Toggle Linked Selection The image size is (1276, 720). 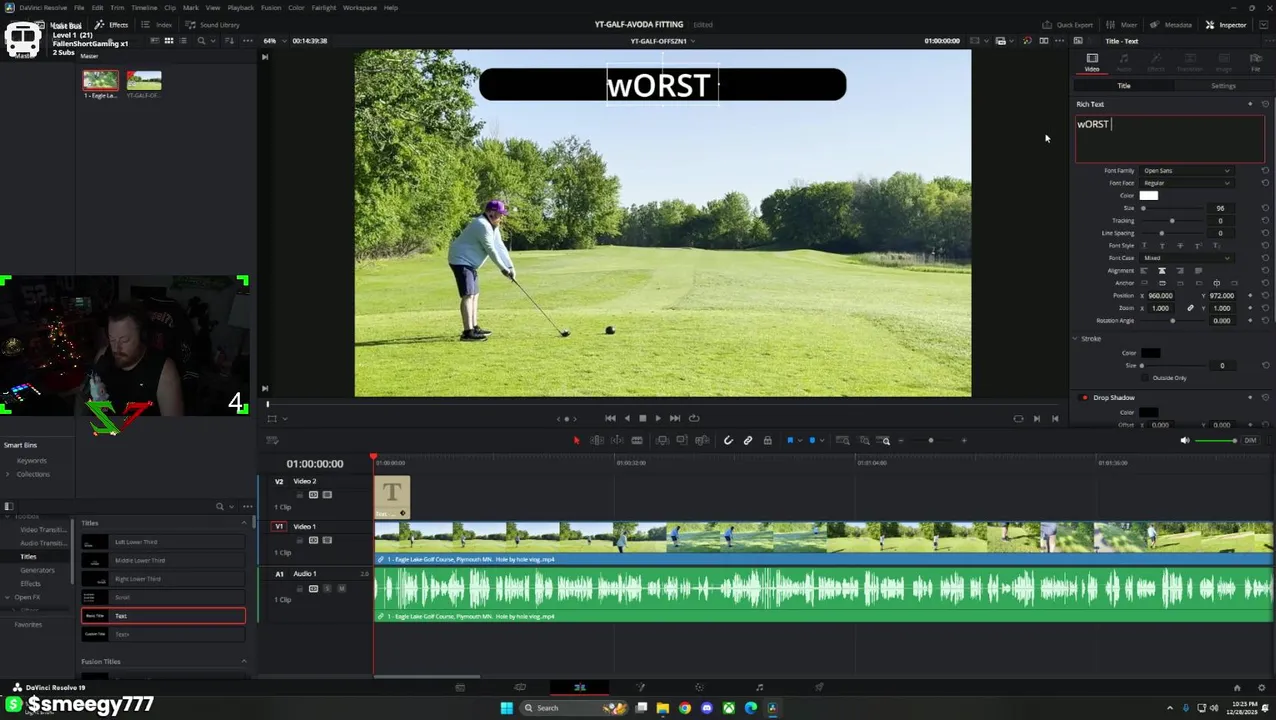748,441
